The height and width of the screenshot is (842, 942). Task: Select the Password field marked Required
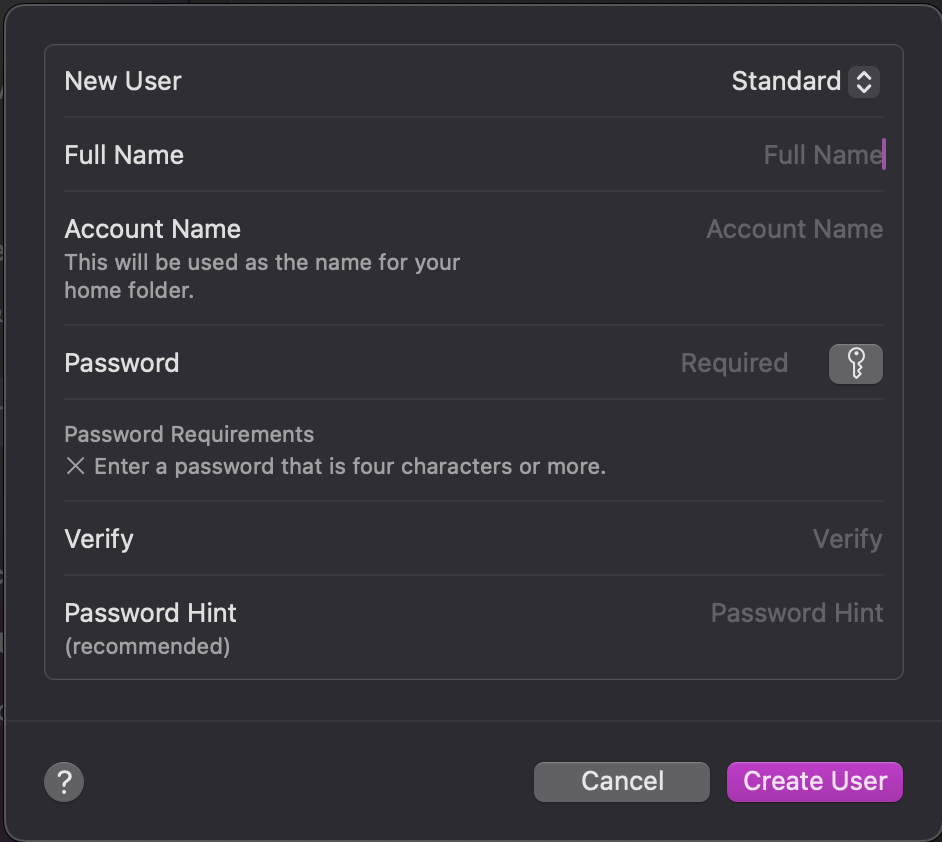[x=734, y=363]
